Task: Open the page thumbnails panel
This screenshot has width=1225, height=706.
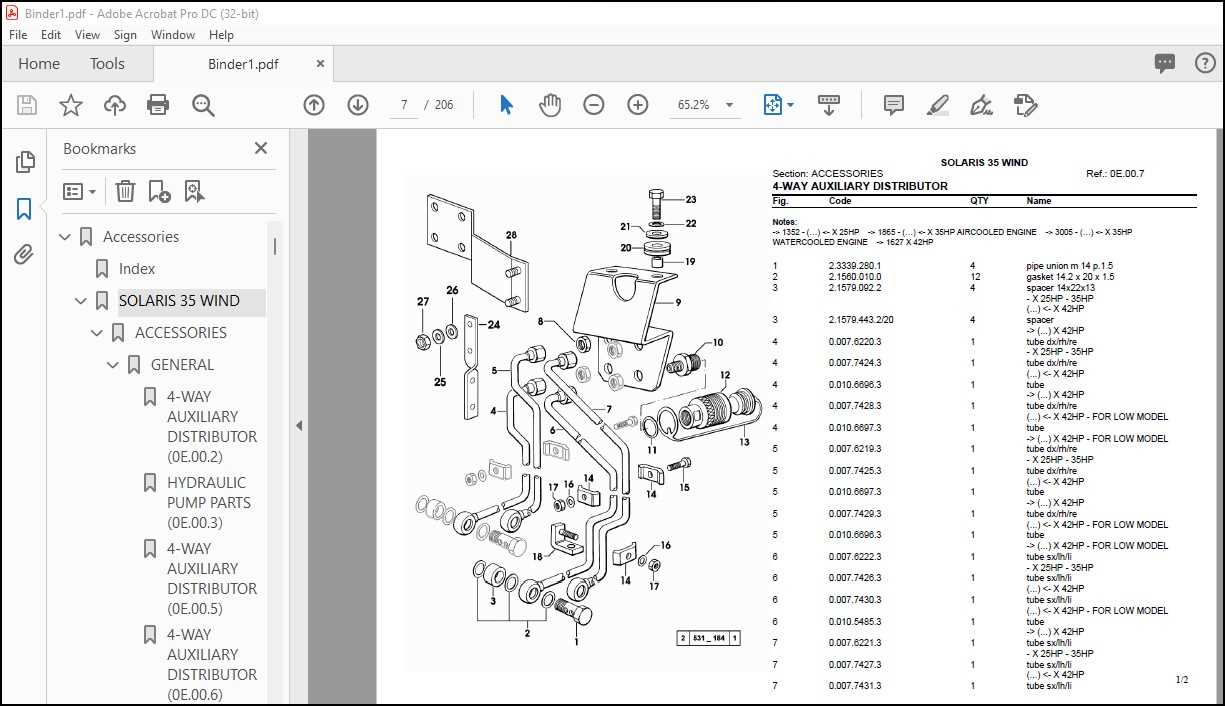Action: click(x=25, y=162)
